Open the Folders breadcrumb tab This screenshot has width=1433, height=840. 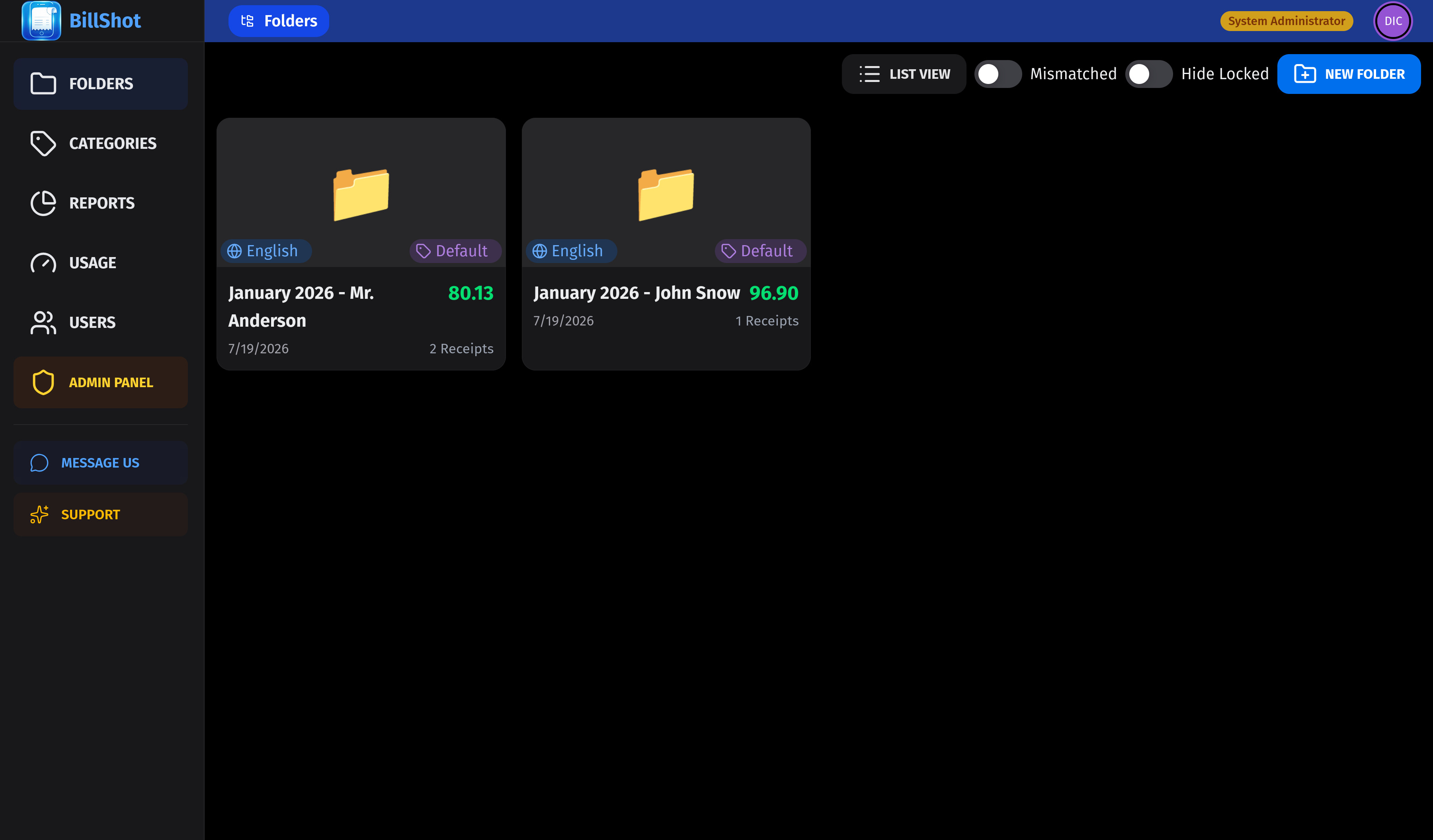(279, 21)
